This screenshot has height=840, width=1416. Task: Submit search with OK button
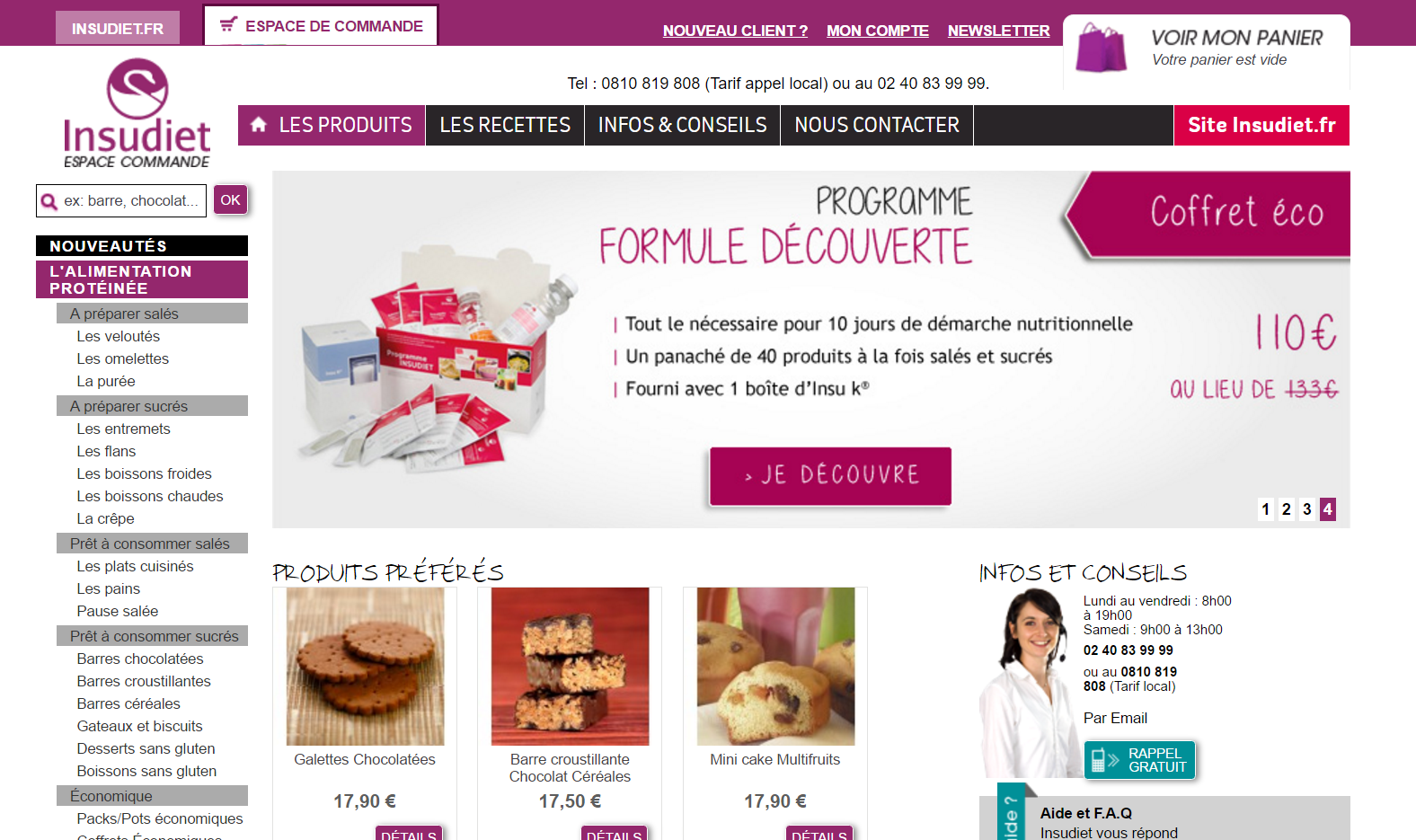(231, 199)
